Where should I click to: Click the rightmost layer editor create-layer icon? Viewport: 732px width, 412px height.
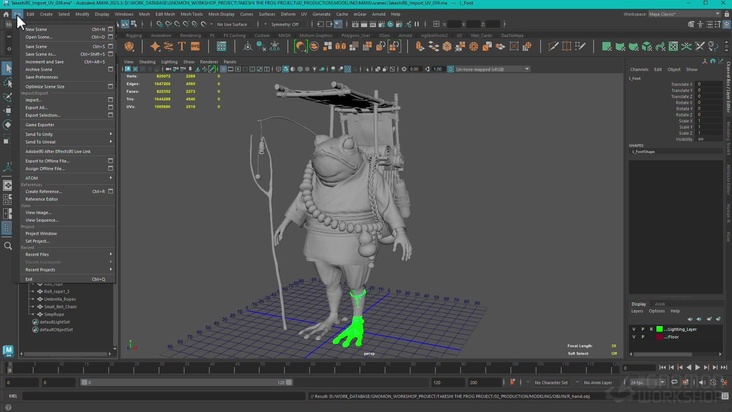click(718, 319)
